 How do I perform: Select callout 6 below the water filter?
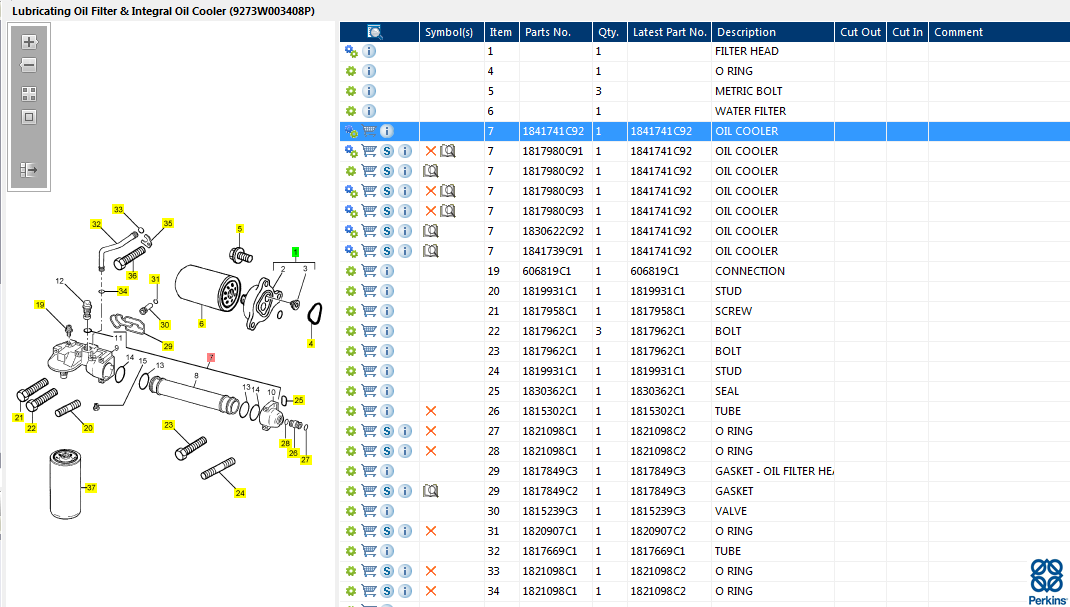pos(201,324)
